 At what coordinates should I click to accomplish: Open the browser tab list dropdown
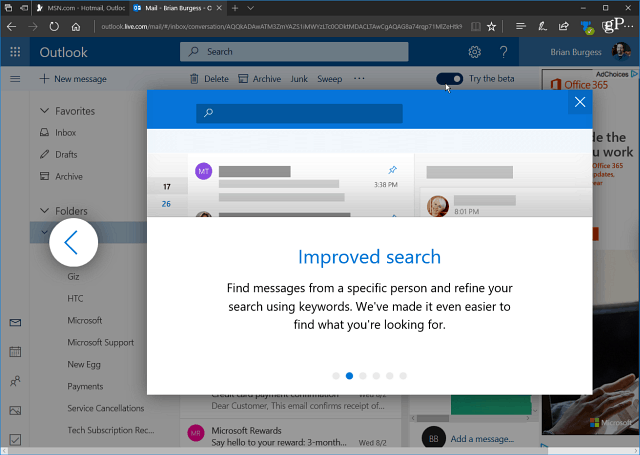point(251,8)
